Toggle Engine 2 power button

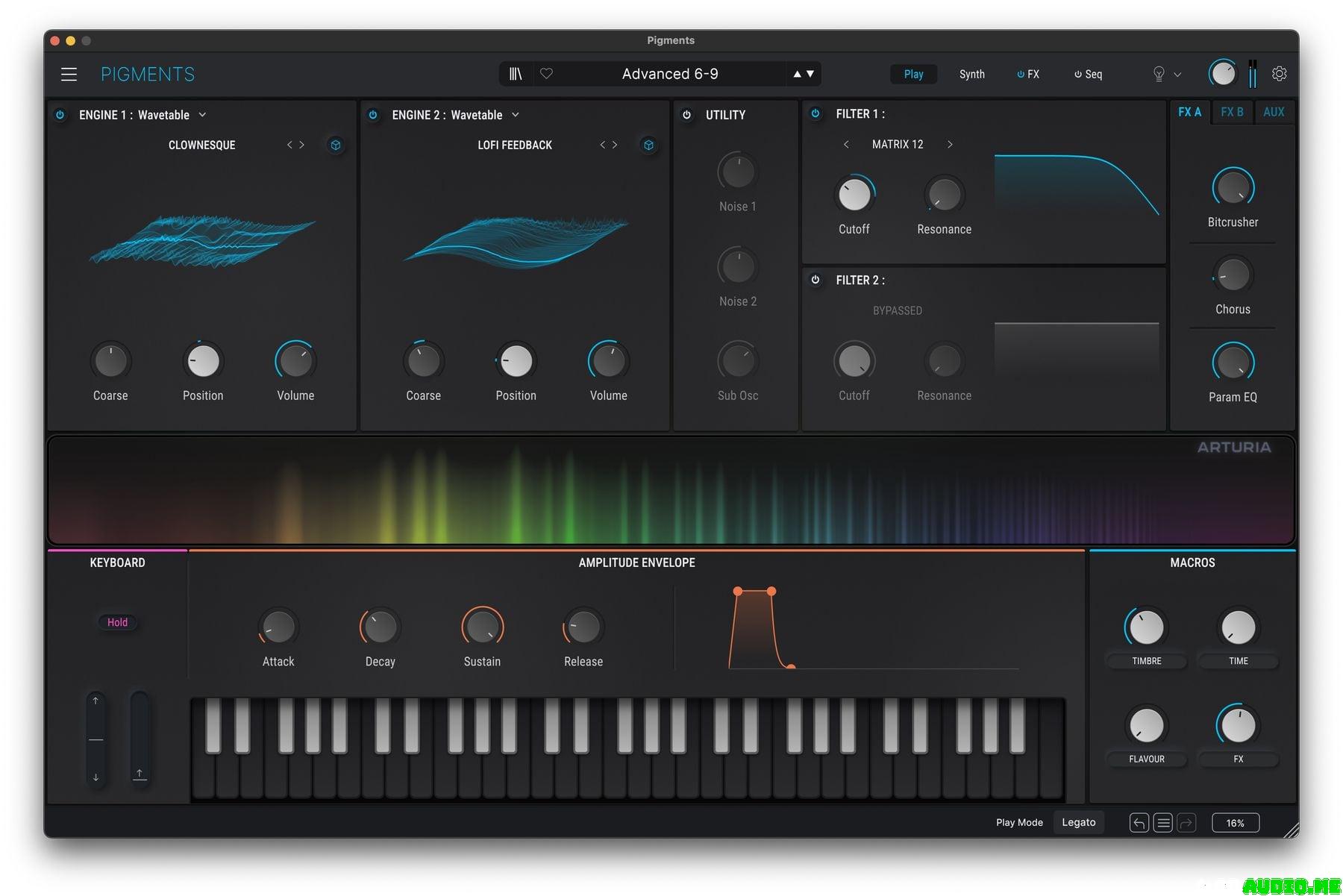(373, 115)
